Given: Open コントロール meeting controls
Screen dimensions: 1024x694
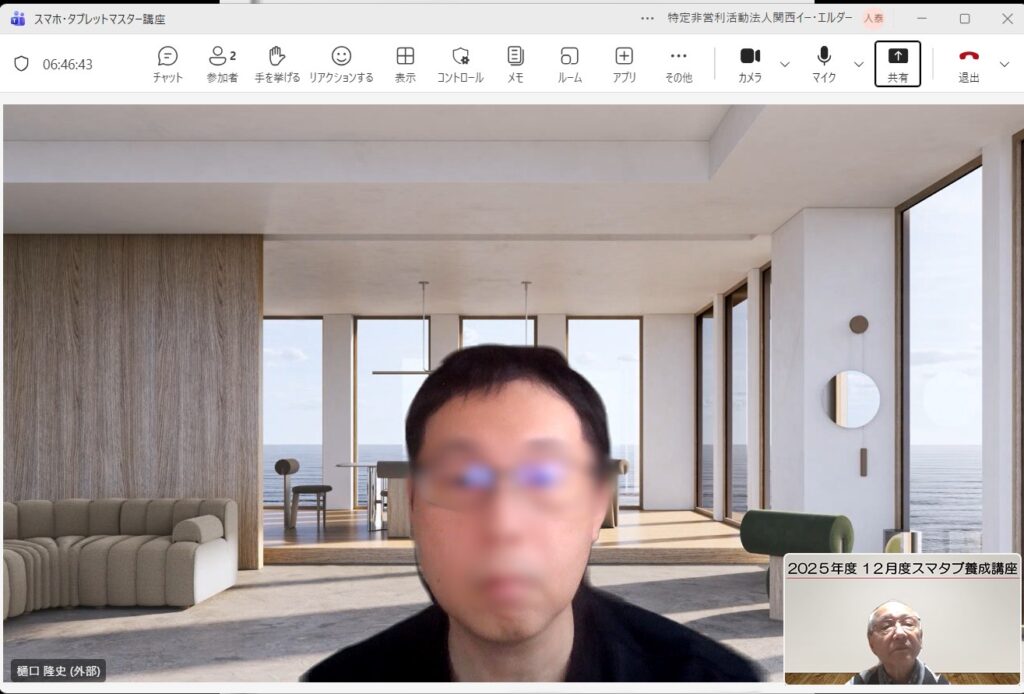Looking at the screenshot, I should (x=460, y=64).
